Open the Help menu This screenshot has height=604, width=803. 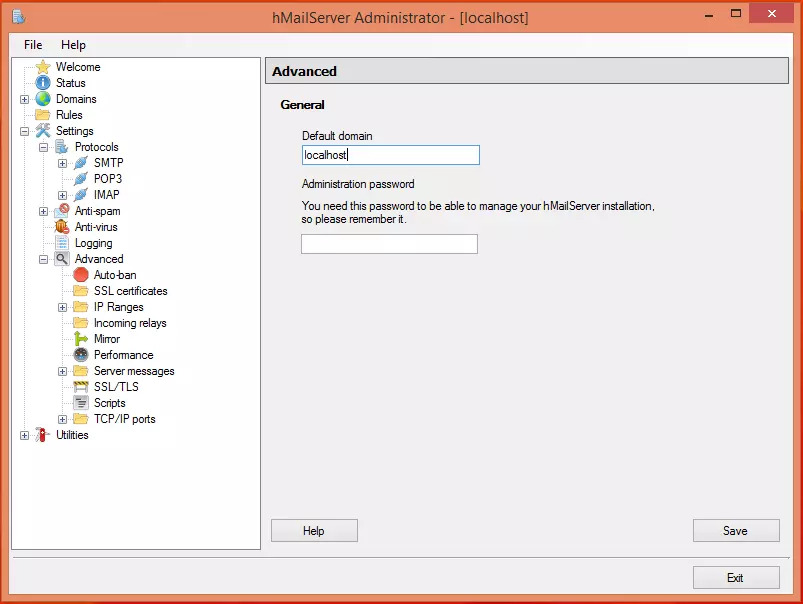pos(73,45)
